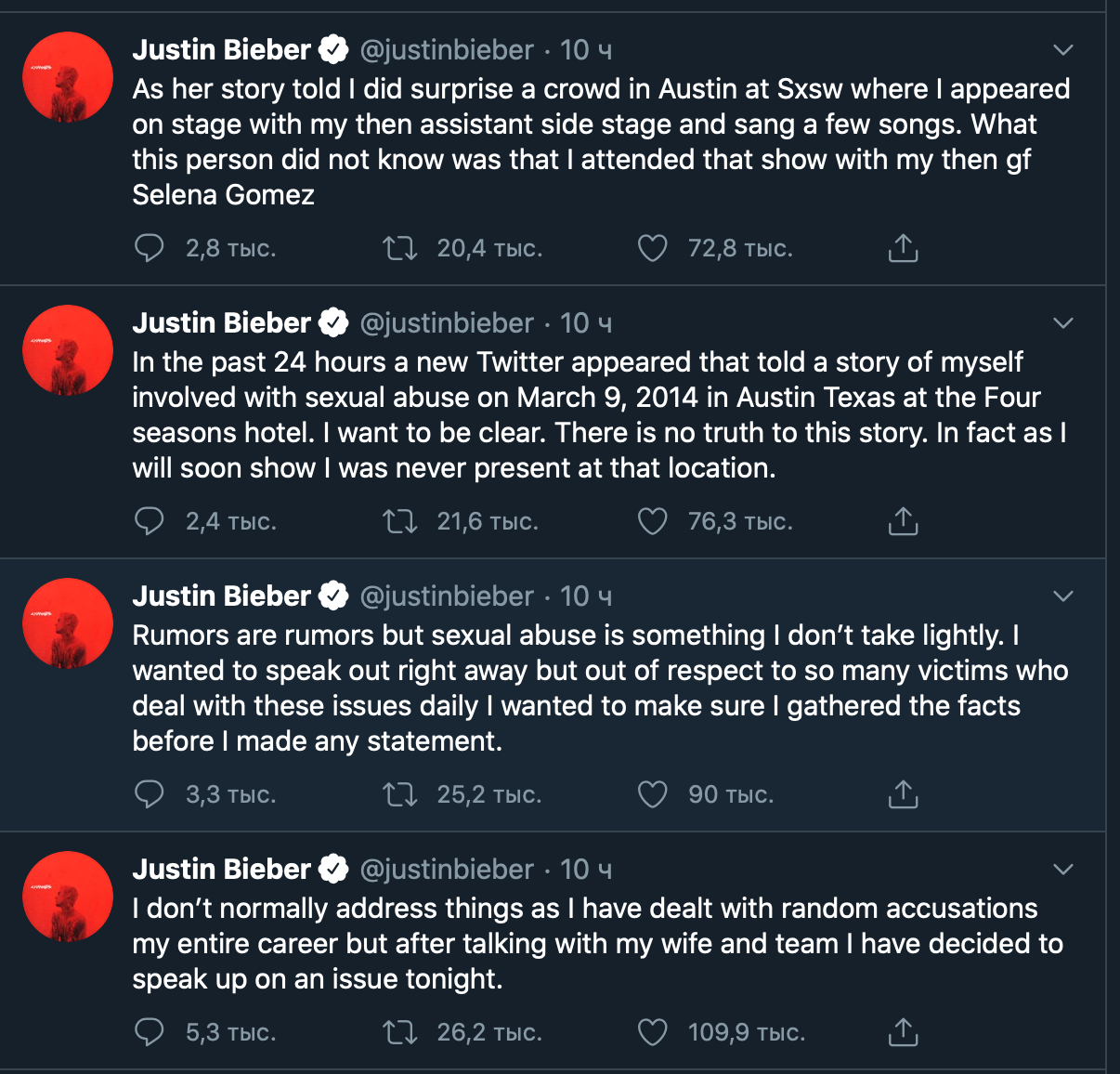Reply to the 'I don't normally address' tweet
Viewport: 1120px width, 1074px height.
point(150,1032)
